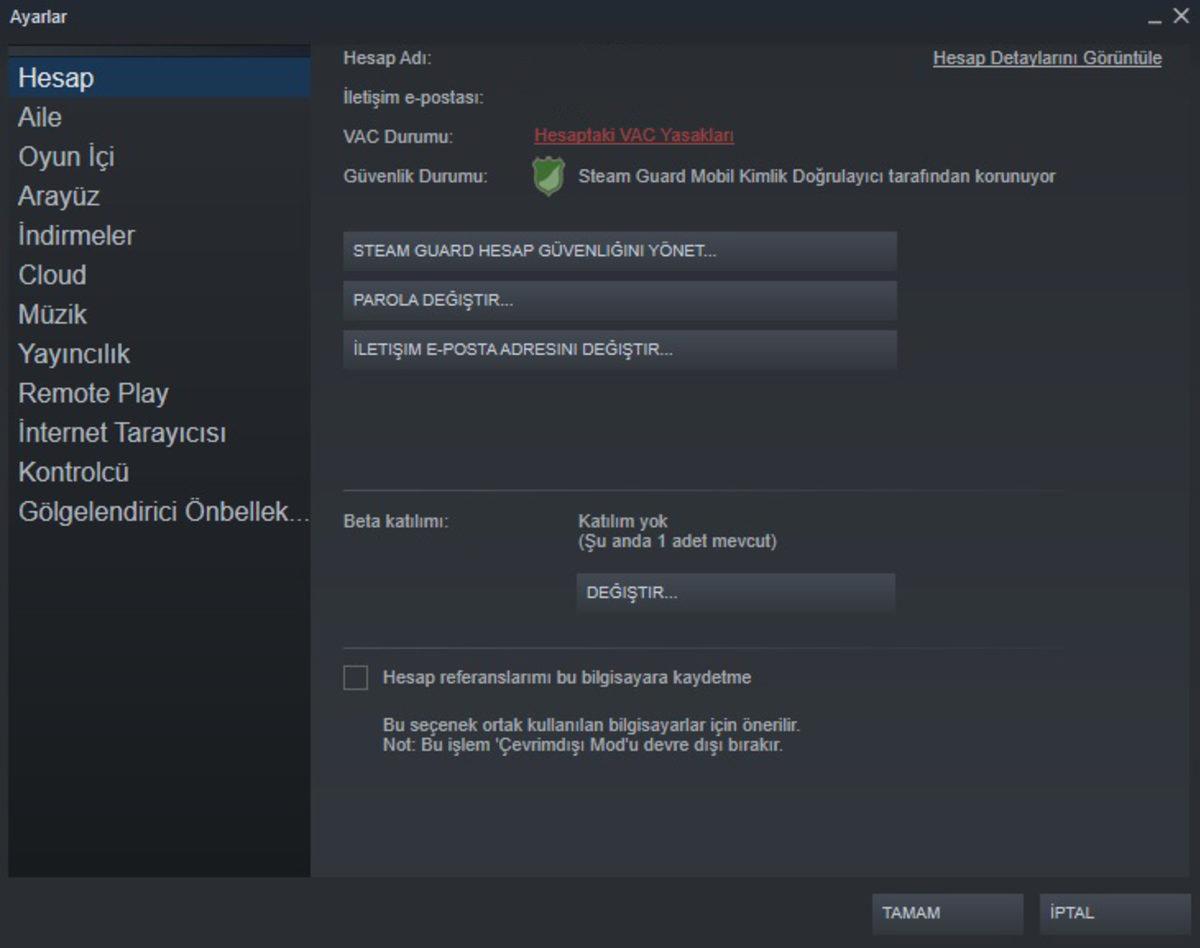Image resolution: width=1200 pixels, height=948 pixels.
Task: Select İndirmeler in the sidebar
Action: pos(75,235)
